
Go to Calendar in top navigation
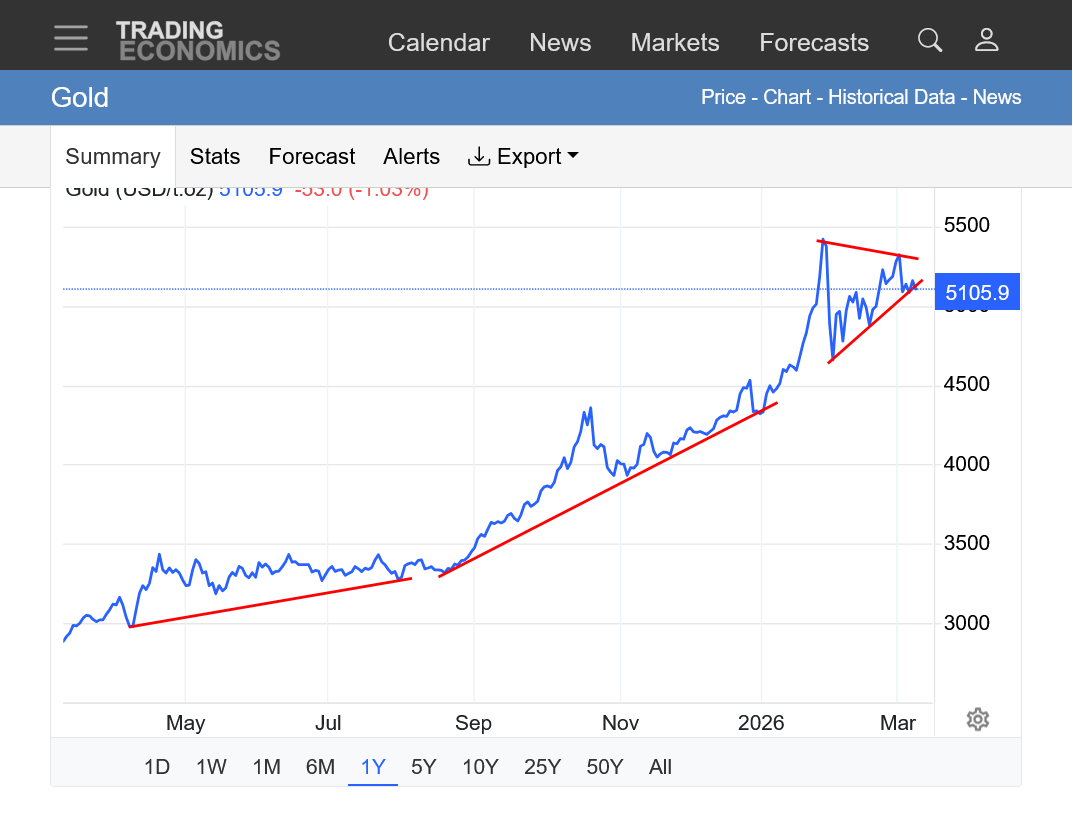tap(439, 43)
